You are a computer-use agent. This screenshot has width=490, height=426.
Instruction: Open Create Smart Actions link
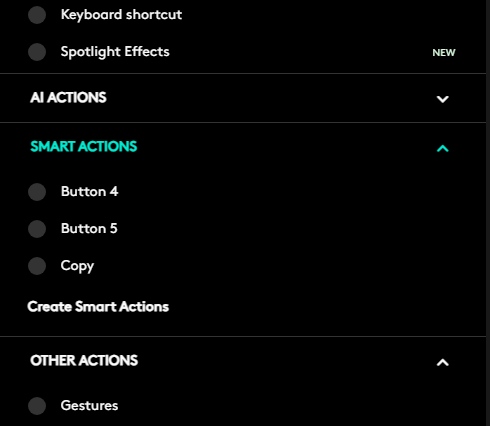pos(98,307)
